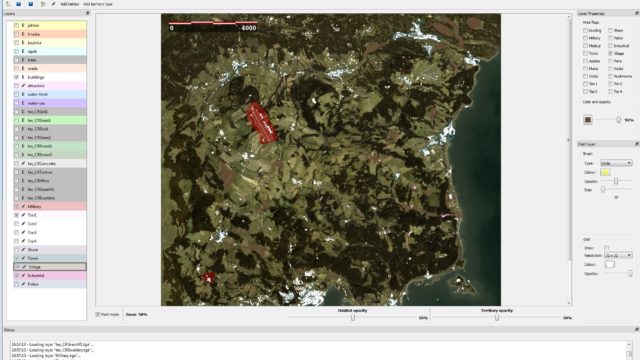The height and width of the screenshot is (360, 640).
Task: Select the water-sea layer row
Action: (50, 103)
